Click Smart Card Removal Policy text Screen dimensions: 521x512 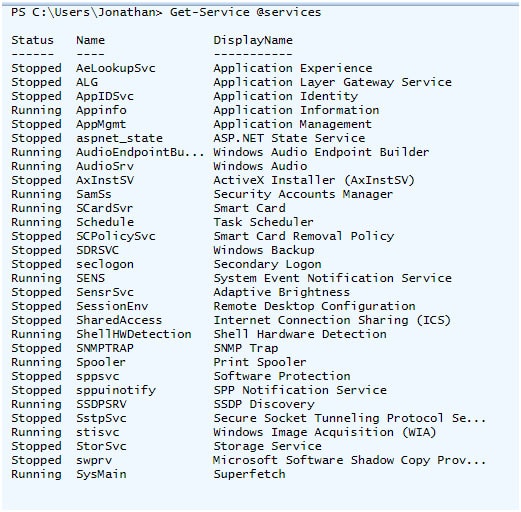pyautogui.click(x=304, y=236)
